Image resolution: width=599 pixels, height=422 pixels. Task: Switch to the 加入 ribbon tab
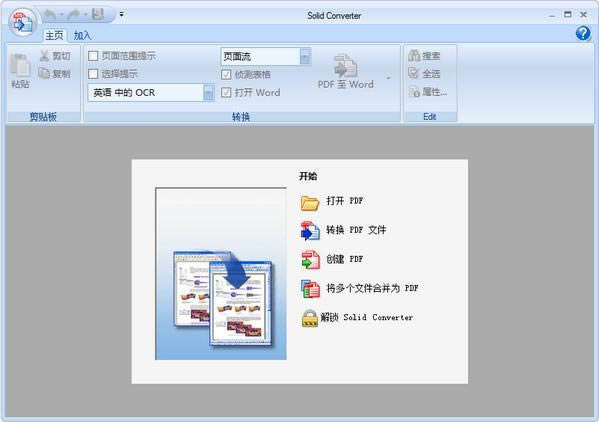82,36
